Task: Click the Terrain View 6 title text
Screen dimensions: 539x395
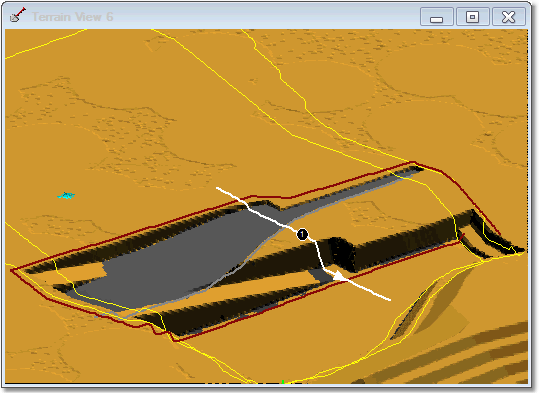Action: pos(73,17)
